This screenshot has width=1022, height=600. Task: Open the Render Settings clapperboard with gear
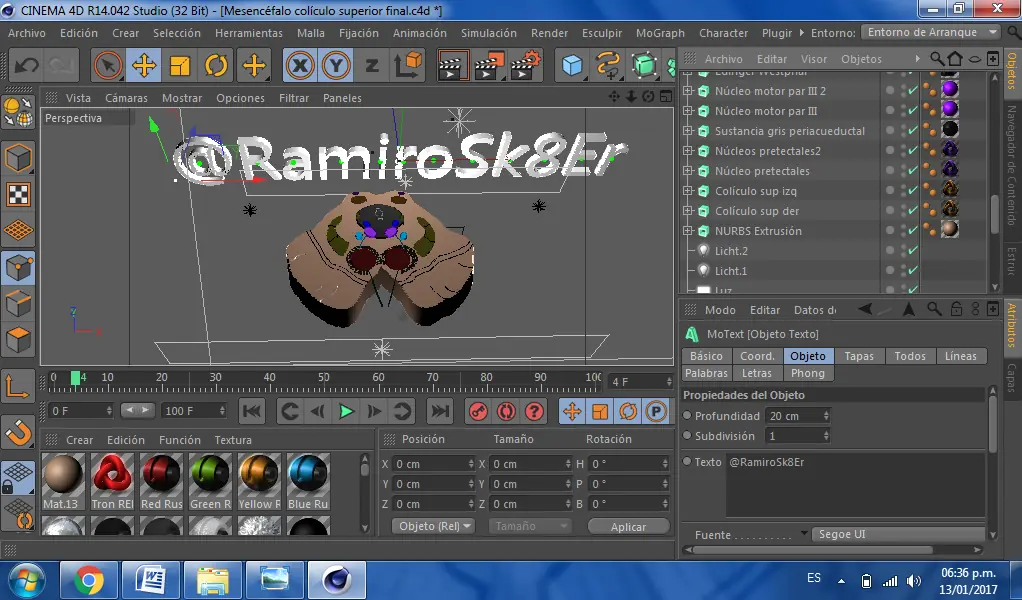525,66
